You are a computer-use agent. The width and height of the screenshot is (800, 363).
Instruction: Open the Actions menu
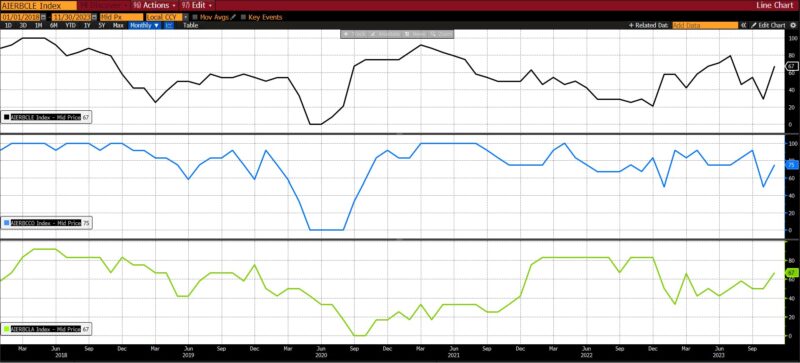(x=154, y=5)
